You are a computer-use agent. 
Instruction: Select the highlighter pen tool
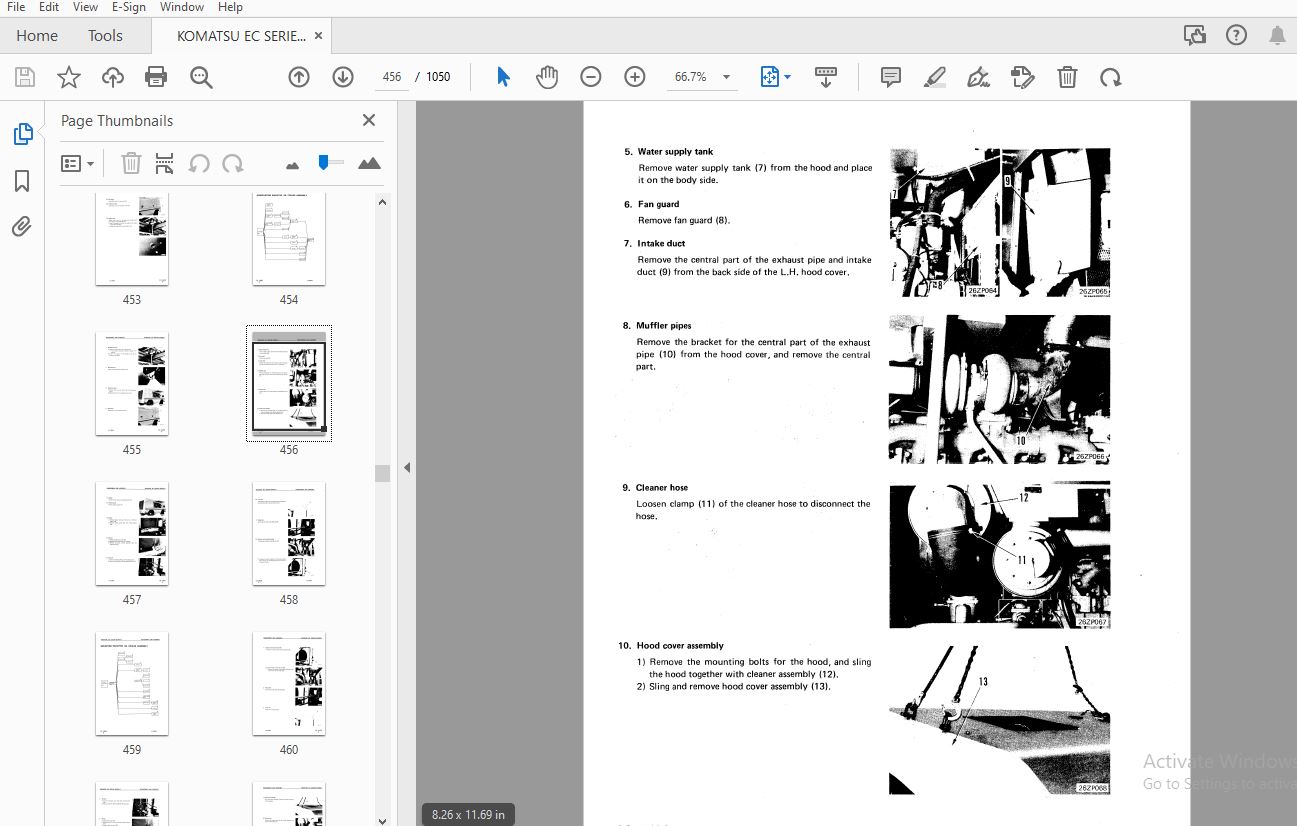click(x=935, y=77)
